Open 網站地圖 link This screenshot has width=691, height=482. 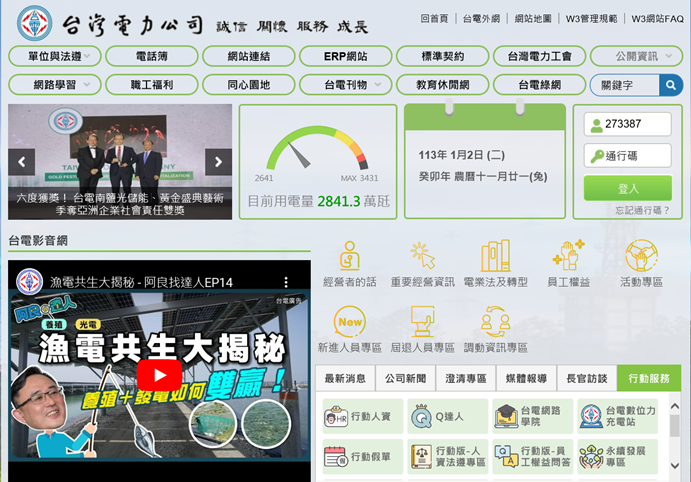(x=533, y=19)
